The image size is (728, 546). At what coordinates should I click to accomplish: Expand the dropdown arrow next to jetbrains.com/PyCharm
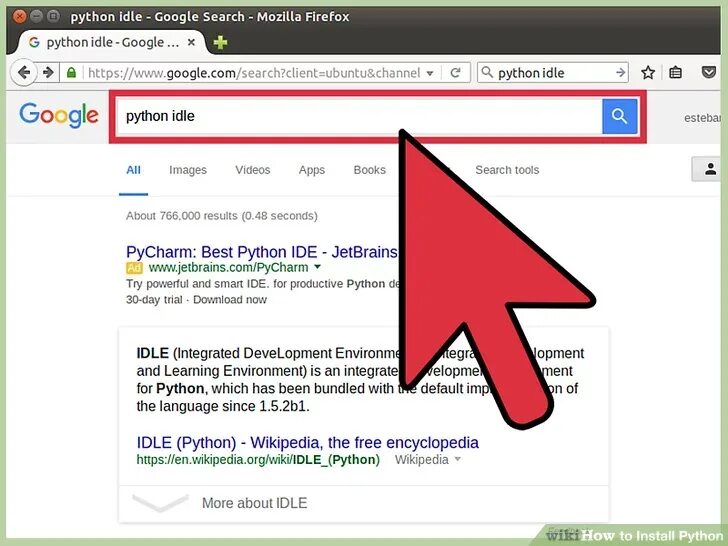(318, 267)
